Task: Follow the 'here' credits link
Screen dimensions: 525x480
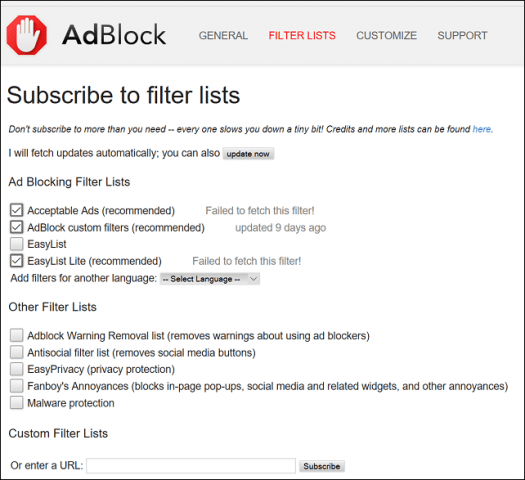Action: pyautogui.click(x=481, y=129)
